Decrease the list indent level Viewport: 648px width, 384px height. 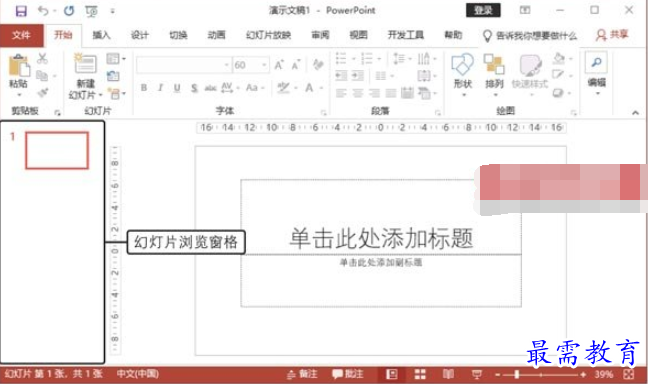point(341,76)
